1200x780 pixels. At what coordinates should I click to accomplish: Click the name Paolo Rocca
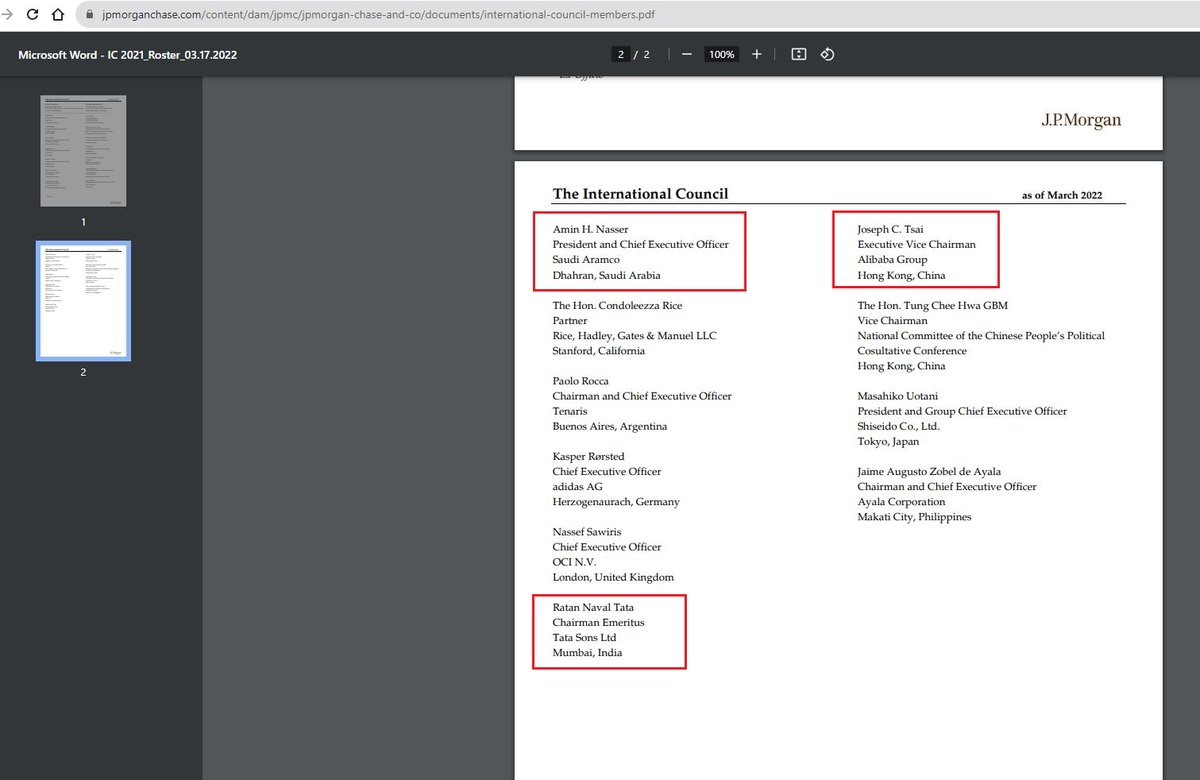(580, 381)
